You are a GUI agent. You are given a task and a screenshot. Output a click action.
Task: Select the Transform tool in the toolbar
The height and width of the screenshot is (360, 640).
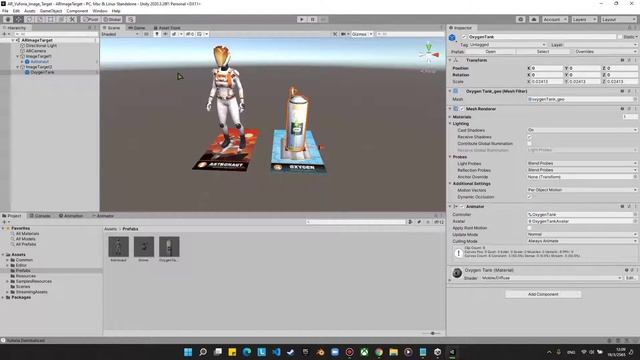coord(61,19)
